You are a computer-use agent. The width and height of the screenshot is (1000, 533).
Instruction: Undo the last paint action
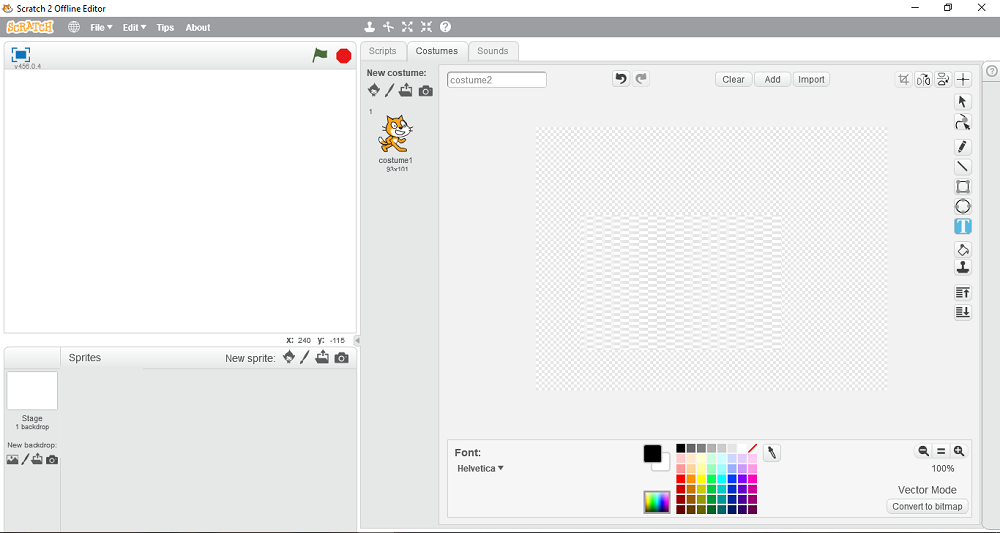pos(621,79)
